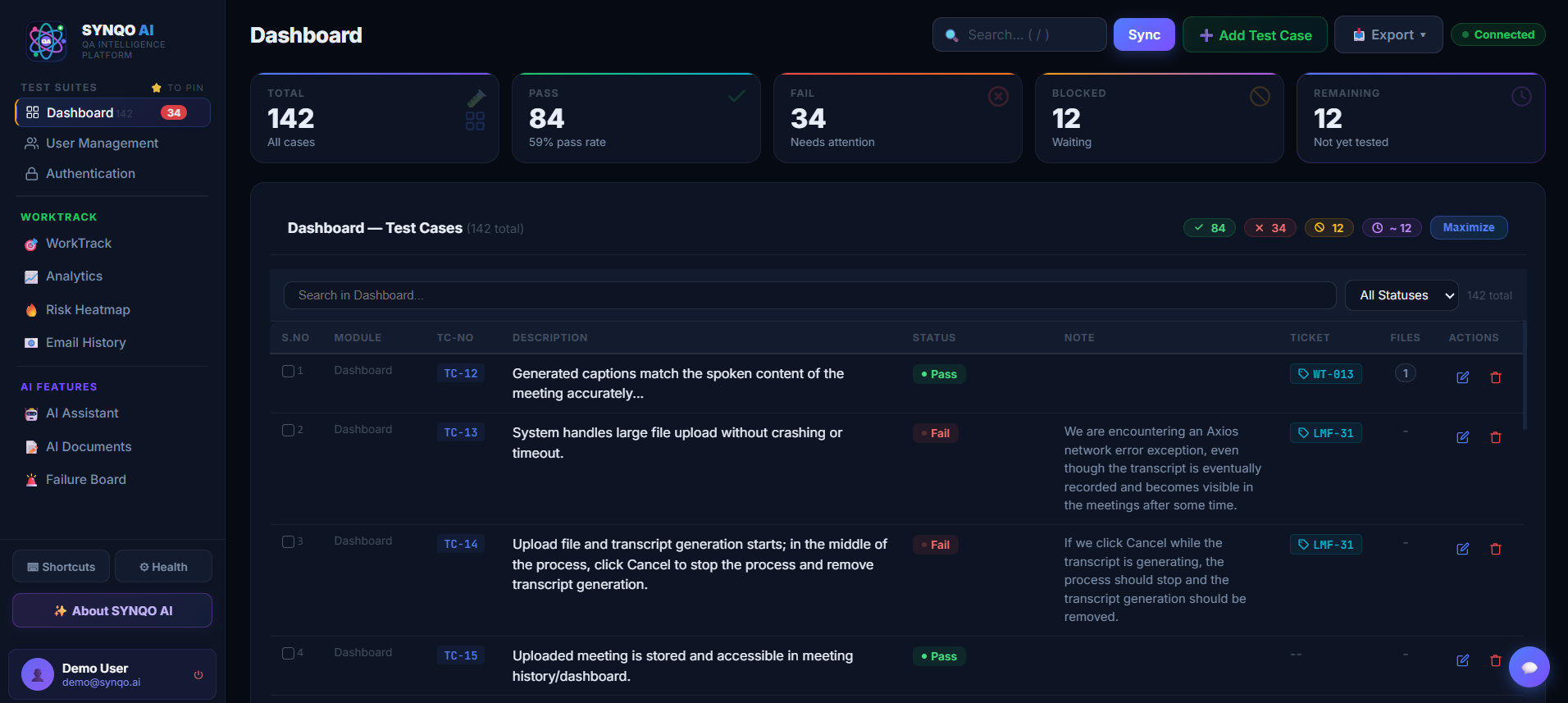Focus the global Search field

click(1019, 34)
